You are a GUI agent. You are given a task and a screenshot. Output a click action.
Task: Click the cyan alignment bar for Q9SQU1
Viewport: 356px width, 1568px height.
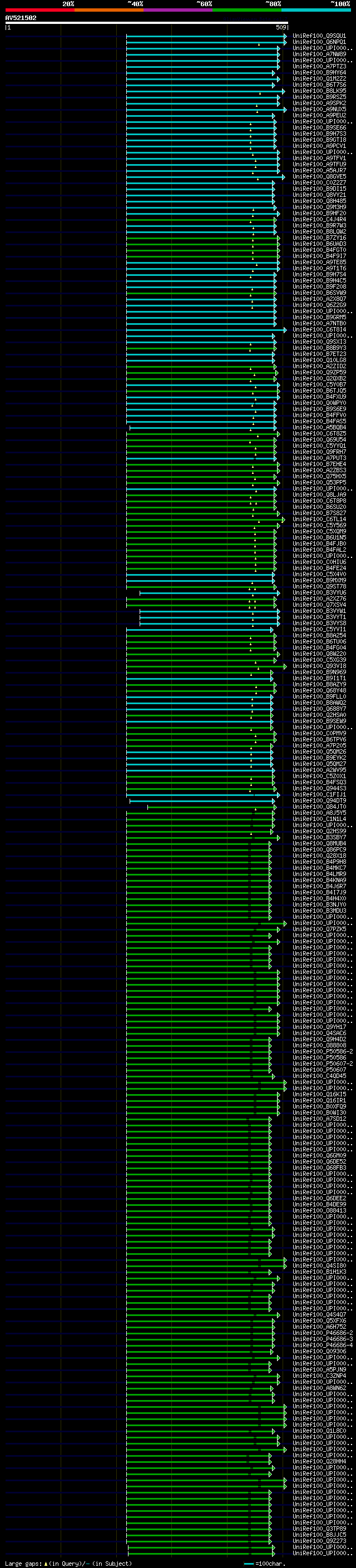tap(206, 36)
